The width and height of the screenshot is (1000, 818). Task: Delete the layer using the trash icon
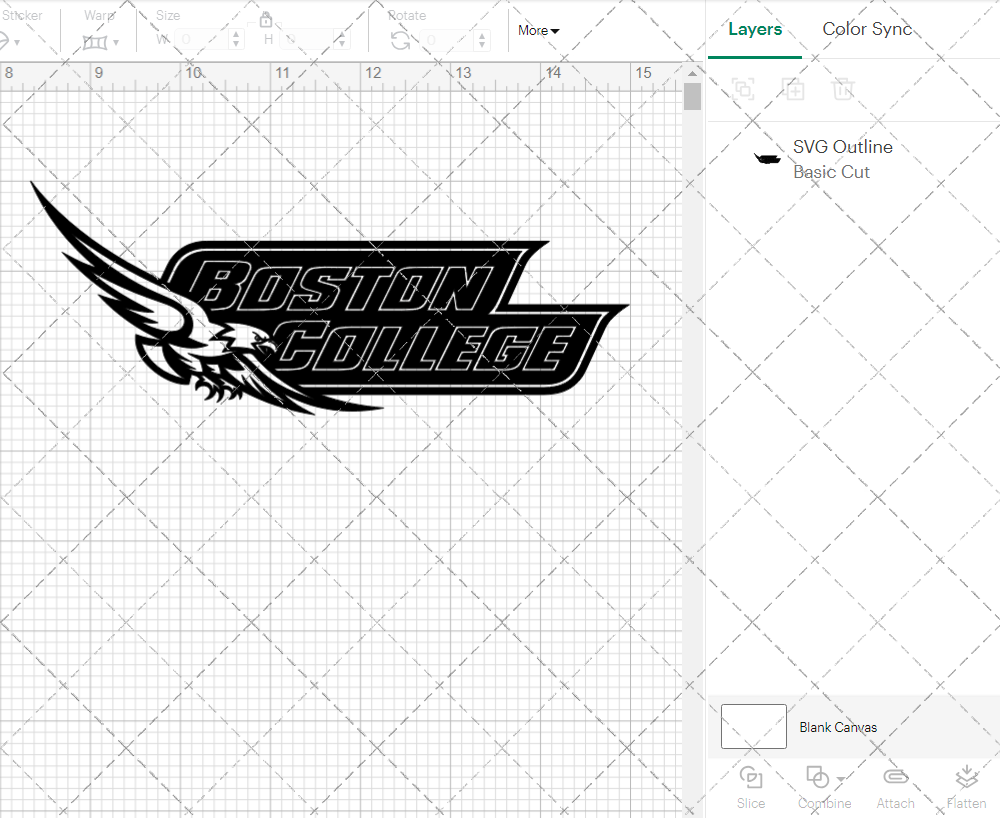843,89
